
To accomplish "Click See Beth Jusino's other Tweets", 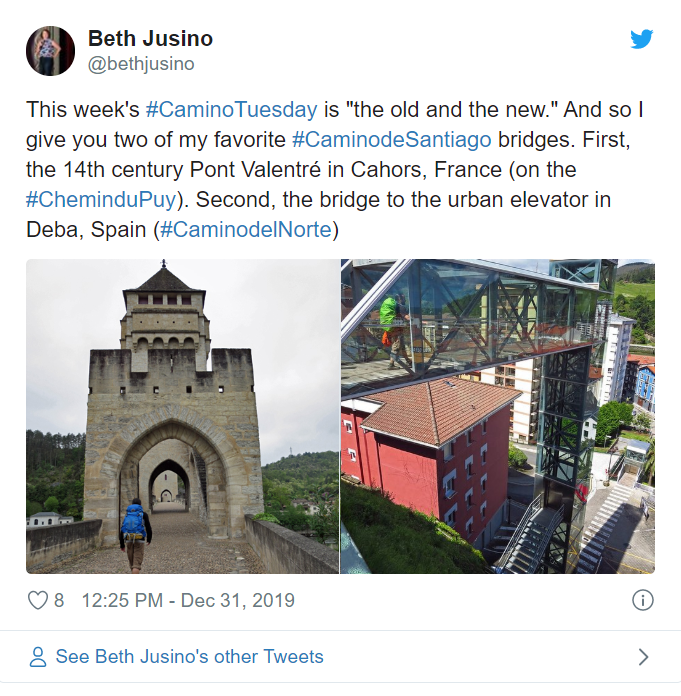I will click(x=190, y=656).
